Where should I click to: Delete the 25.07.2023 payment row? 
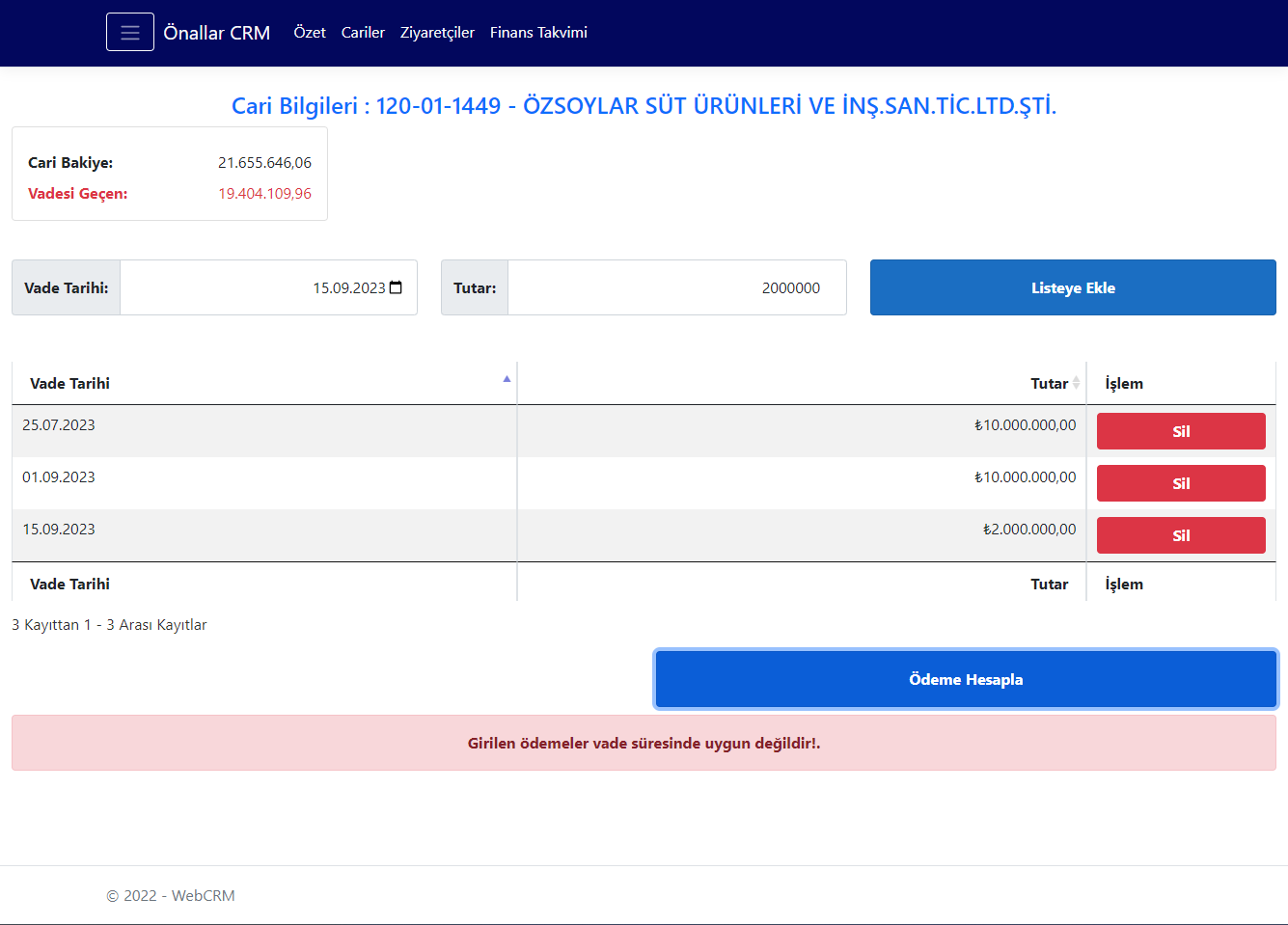1181,431
